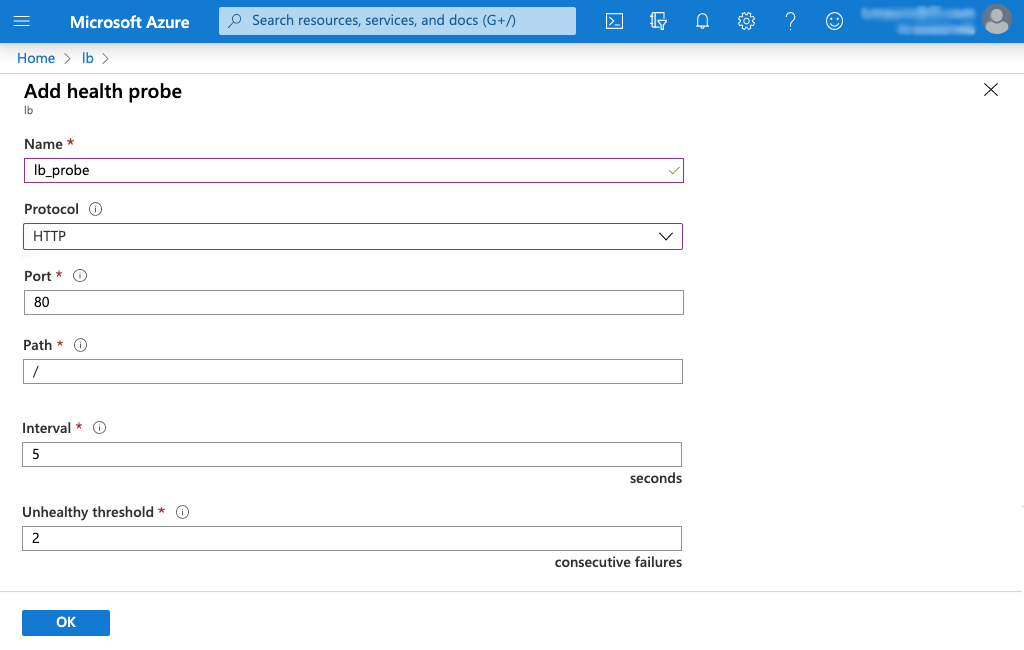Screen dimensions: 1024x650
Task: Launch Cloud Shell from the top bar
Action: click(616, 21)
